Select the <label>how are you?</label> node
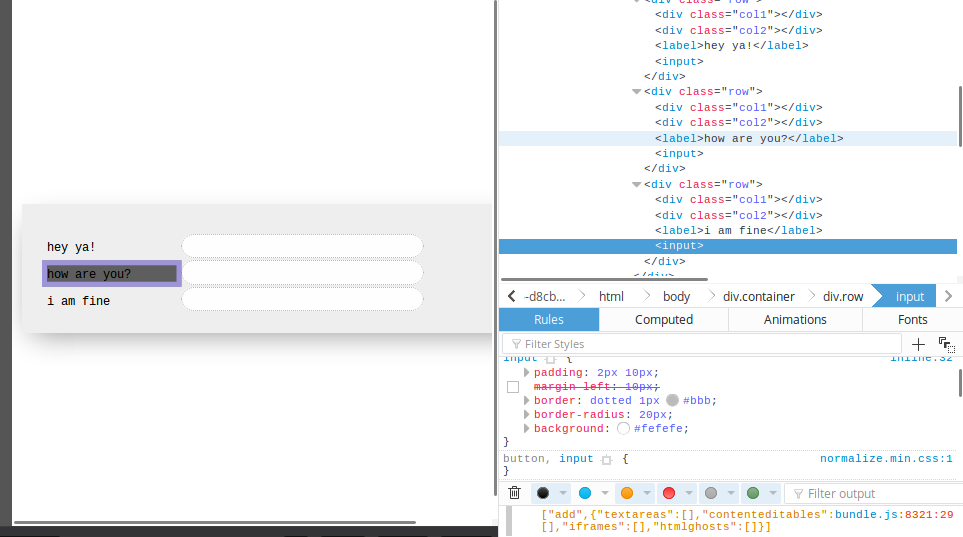 point(749,138)
